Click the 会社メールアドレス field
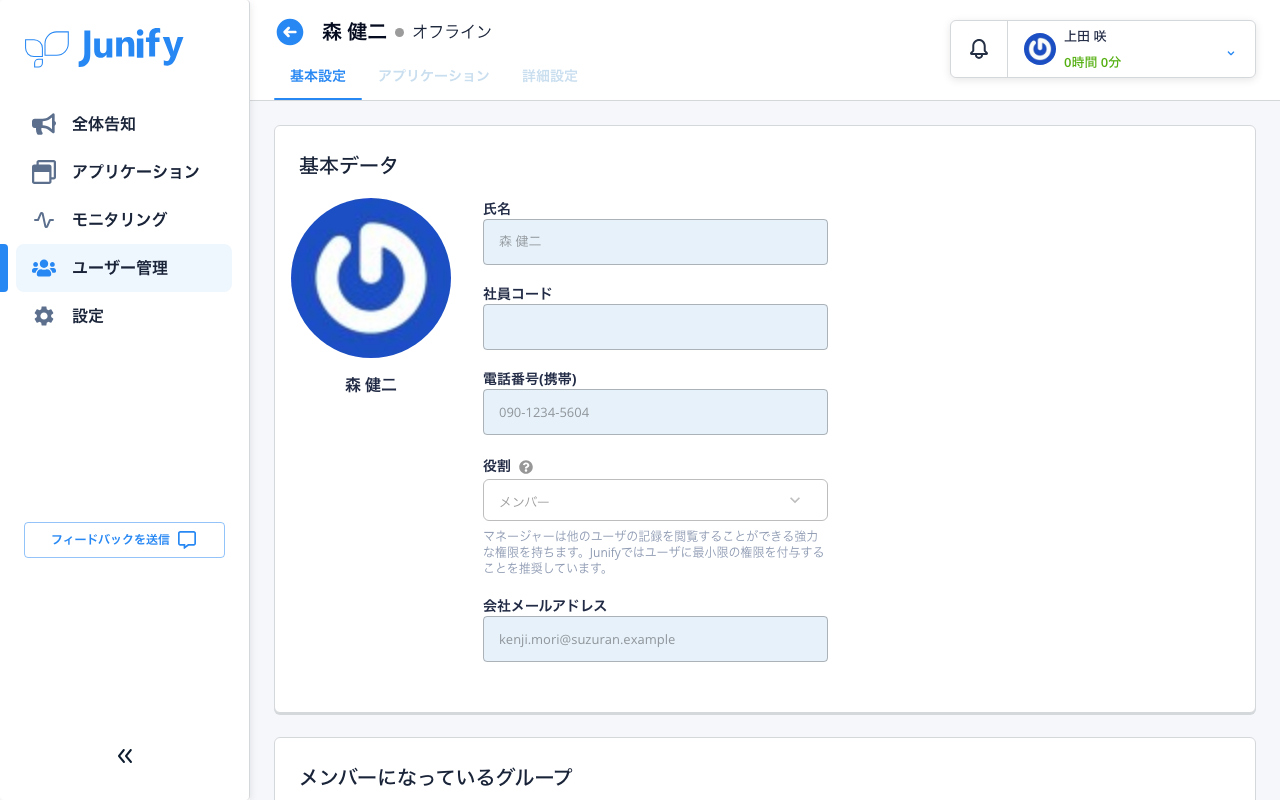 point(655,639)
